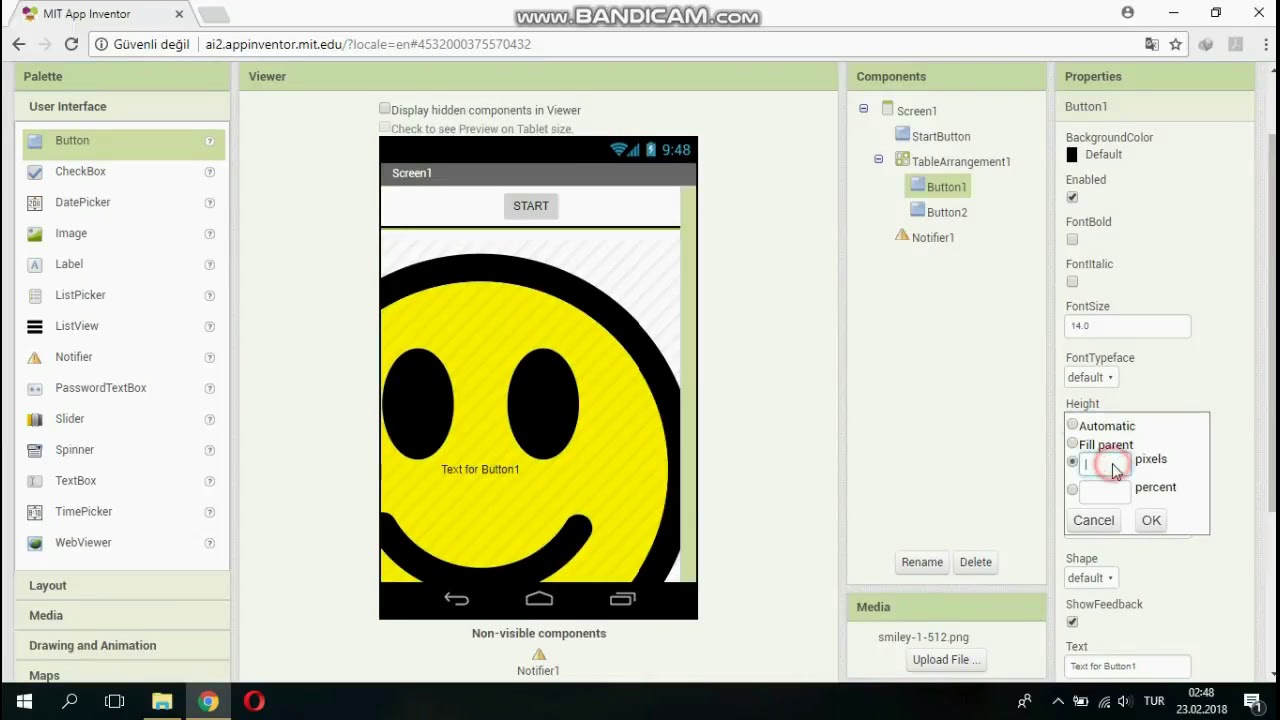Select the percent height radio button

tap(1072, 490)
